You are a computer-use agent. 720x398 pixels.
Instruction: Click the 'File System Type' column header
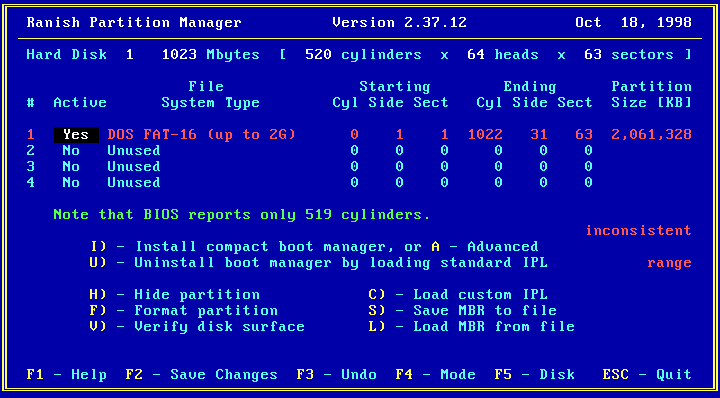pyautogui.click(x=211, y=95)
